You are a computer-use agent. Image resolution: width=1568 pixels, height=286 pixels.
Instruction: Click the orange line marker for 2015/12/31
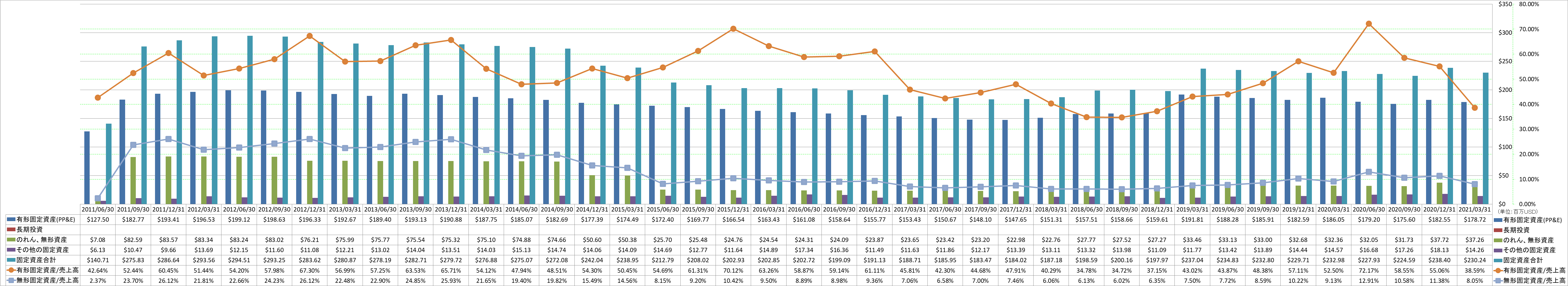pyautogui.click(x=733, y=29)
